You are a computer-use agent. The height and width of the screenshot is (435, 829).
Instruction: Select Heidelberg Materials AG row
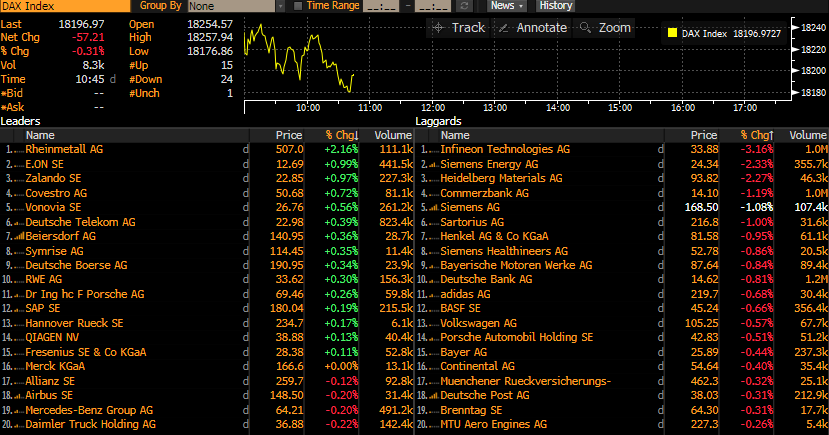click(622, 179)
